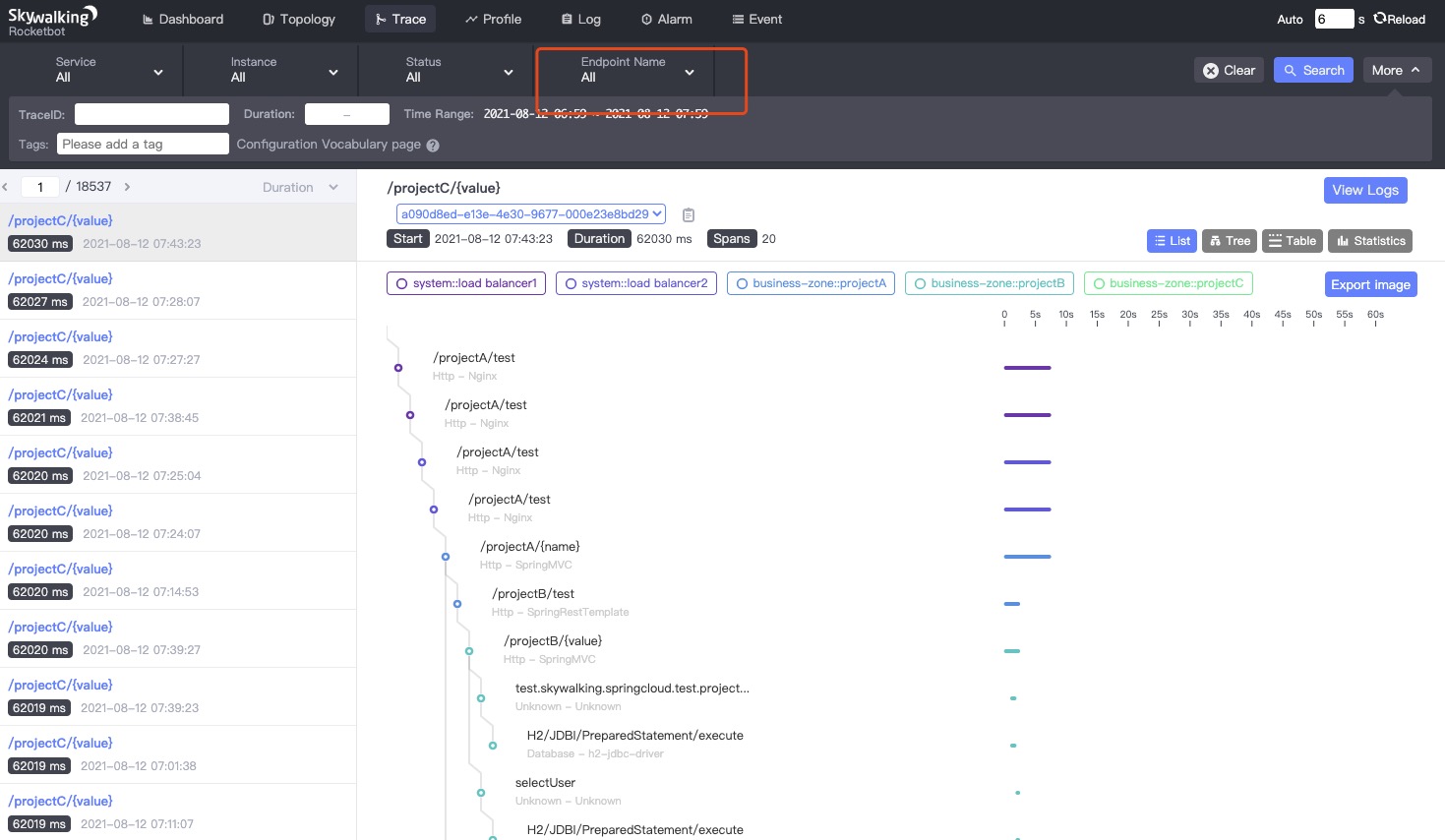Screen dimensions: 1445x840
Task: Switch to the Trace page
Action: [400, 19]
